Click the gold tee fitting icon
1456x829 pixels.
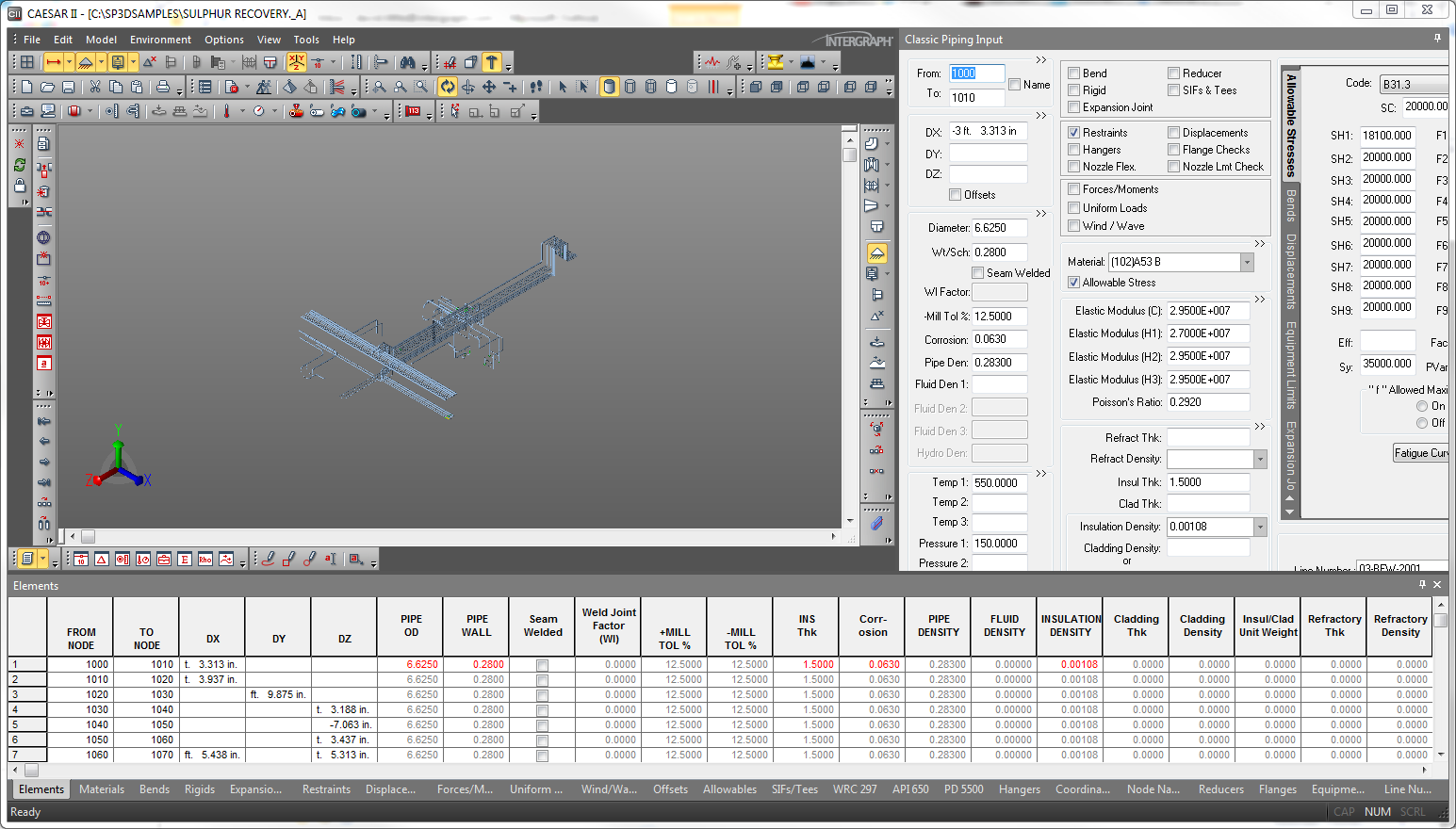(776, 62)
